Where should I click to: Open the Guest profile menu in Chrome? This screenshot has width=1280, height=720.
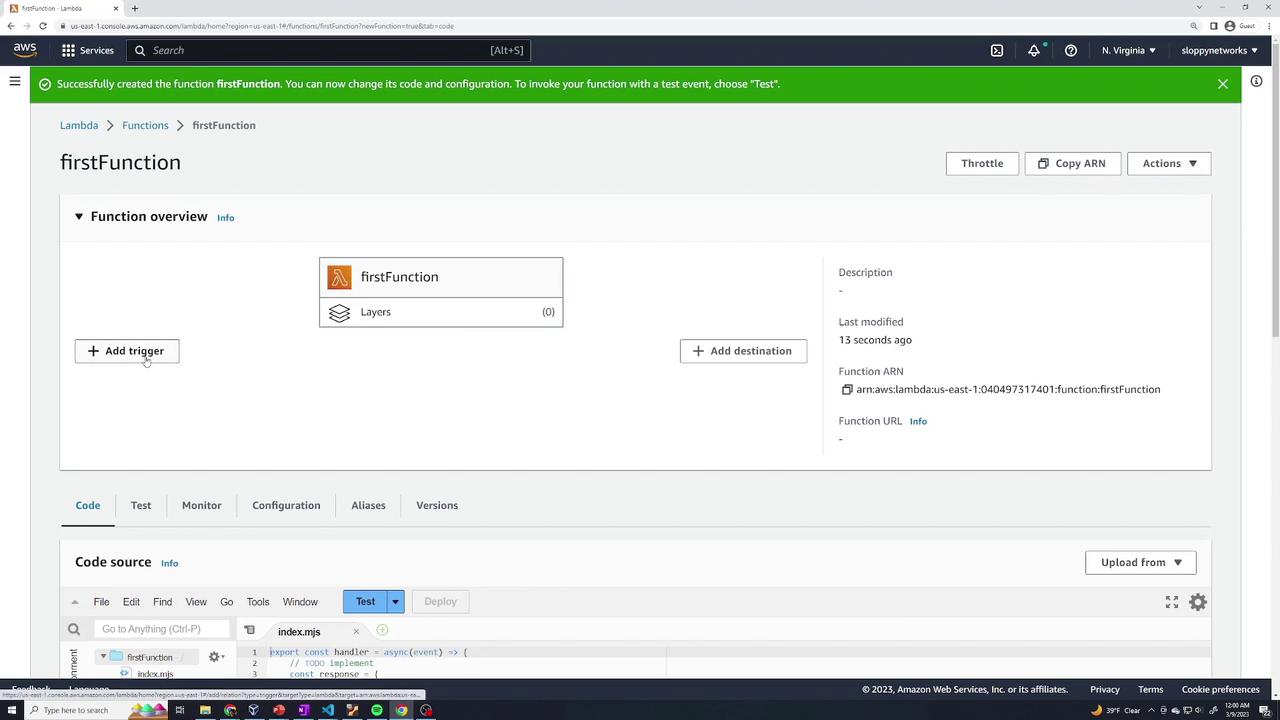coord(1240,26)
